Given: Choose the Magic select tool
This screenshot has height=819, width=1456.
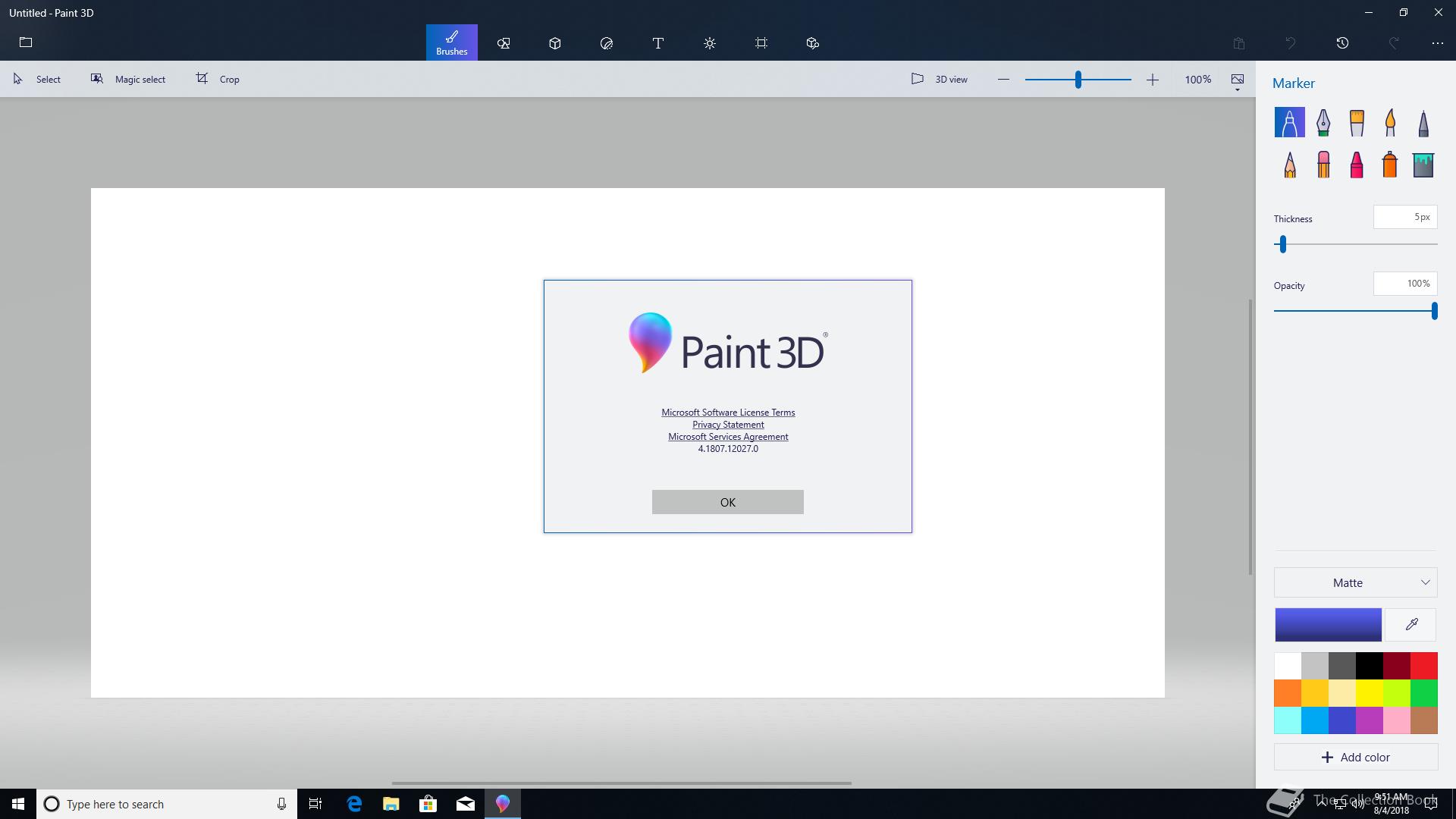Looking at the screenshot, I should coord(128,79).
